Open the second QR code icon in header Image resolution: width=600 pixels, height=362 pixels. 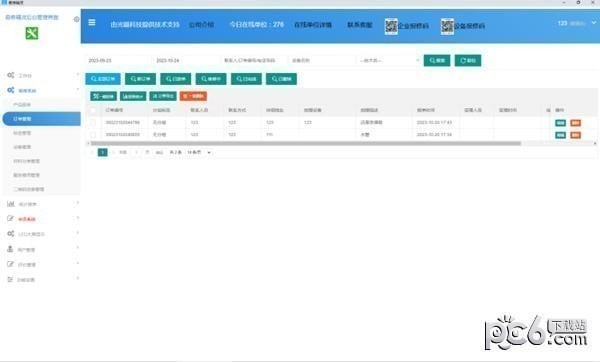[x=447, y=26]
